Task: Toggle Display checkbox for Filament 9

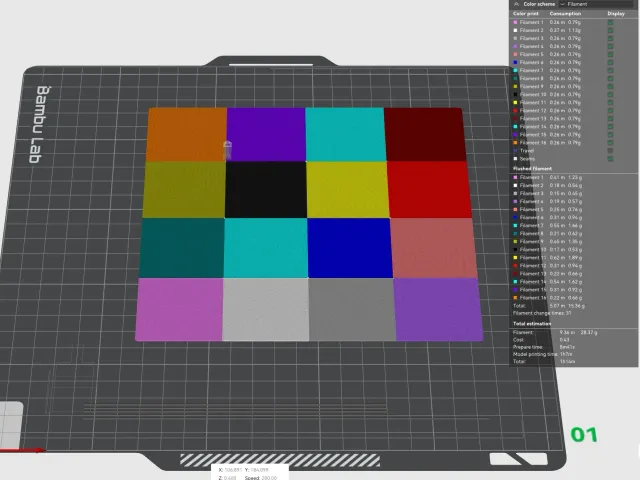Action: [610, 87]
